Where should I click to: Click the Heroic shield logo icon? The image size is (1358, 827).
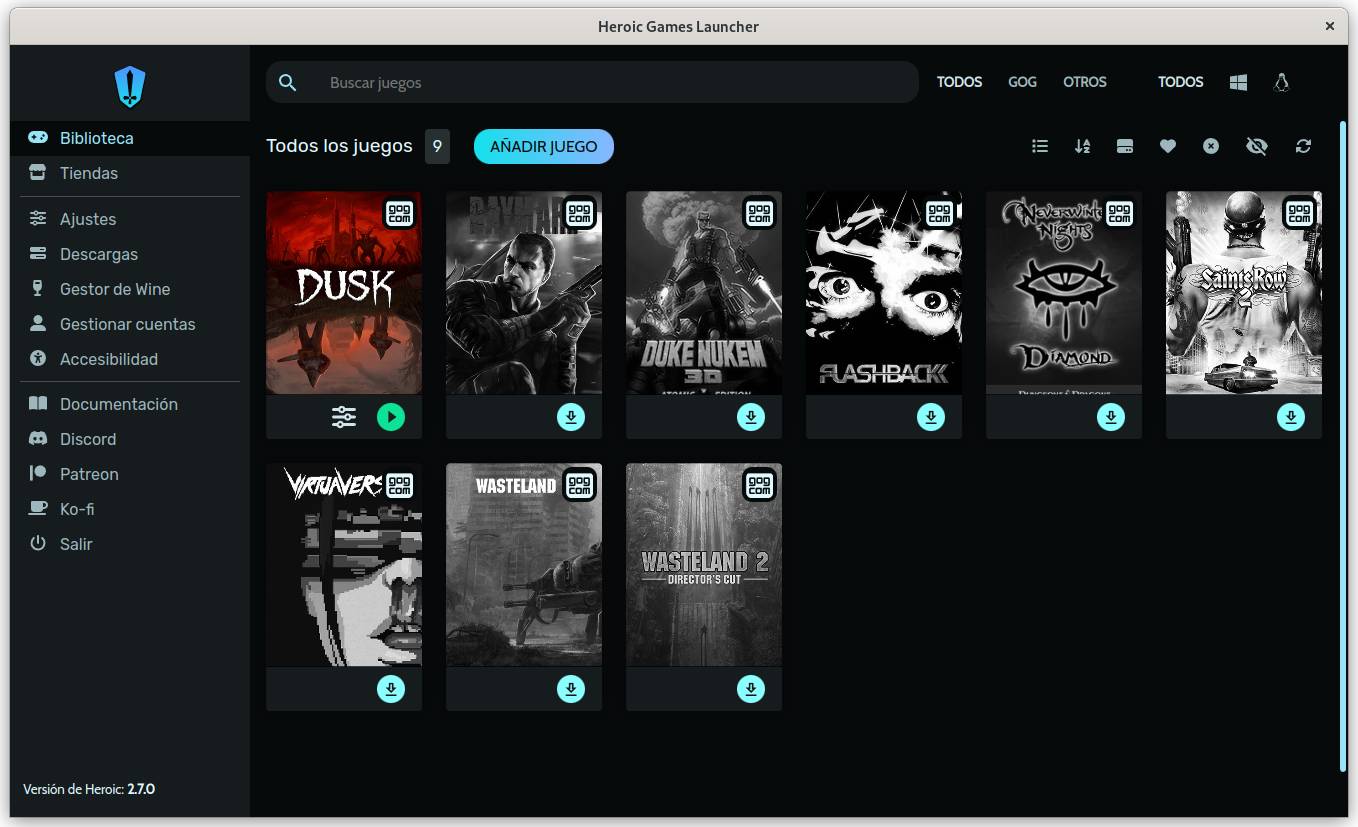(x=130, y=87)
